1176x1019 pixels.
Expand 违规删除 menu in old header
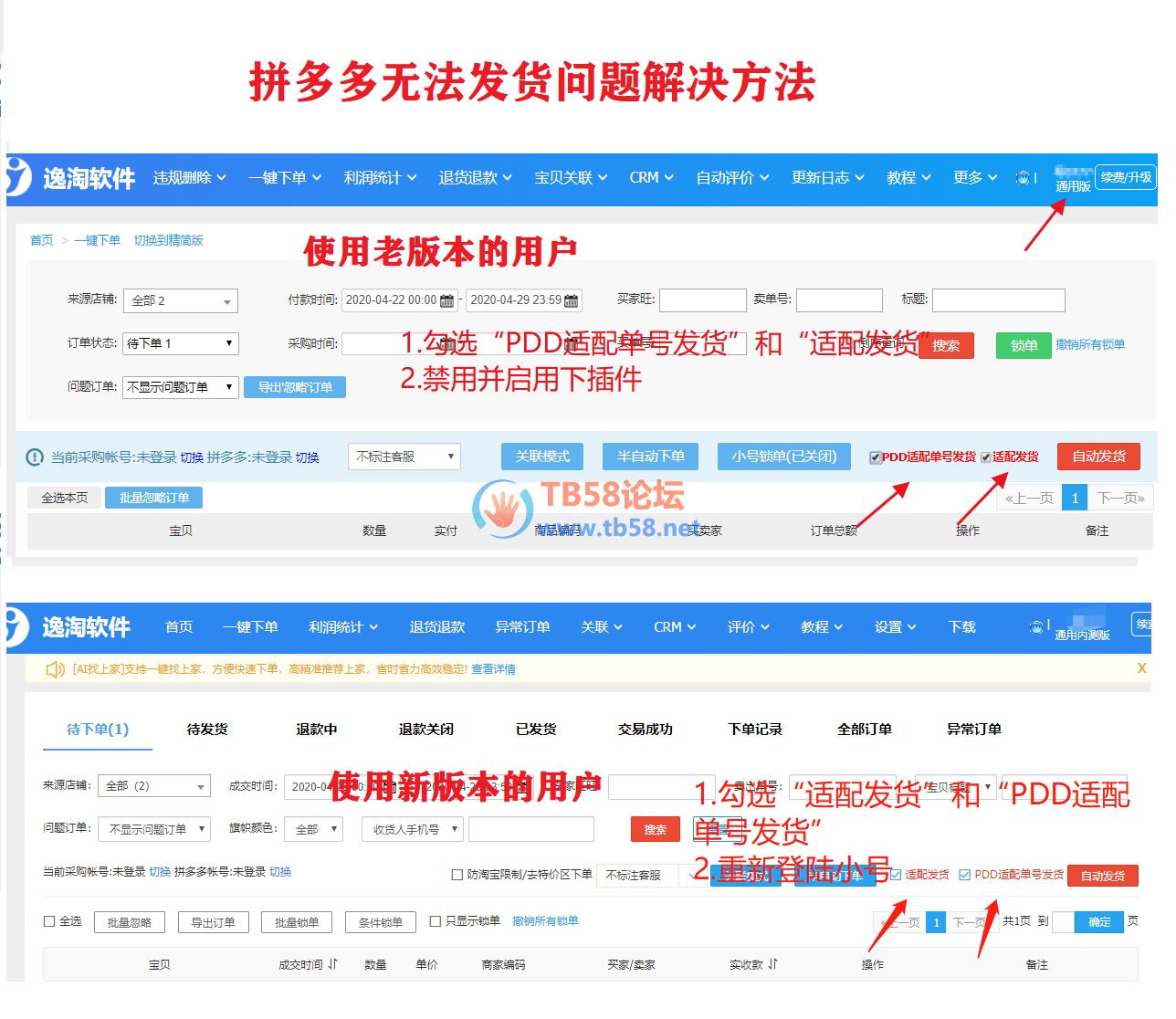[189, 178]
